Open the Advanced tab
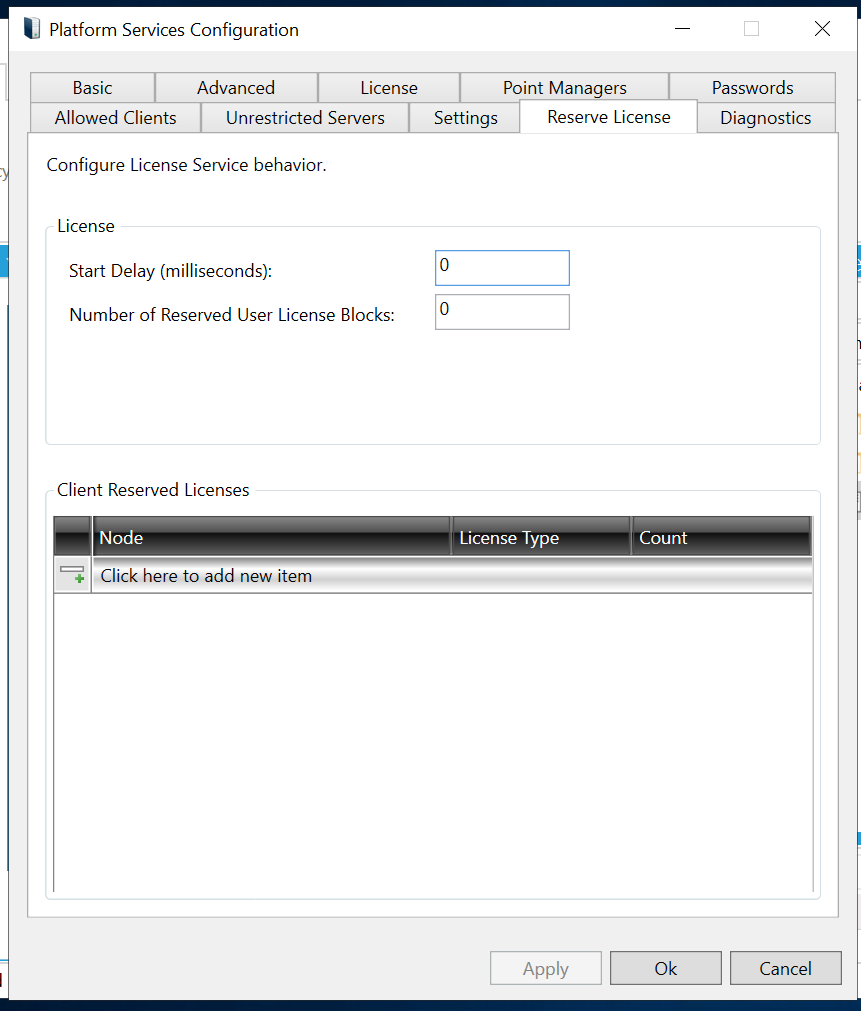The image size is (861, 1011). [x=236, y=88]
